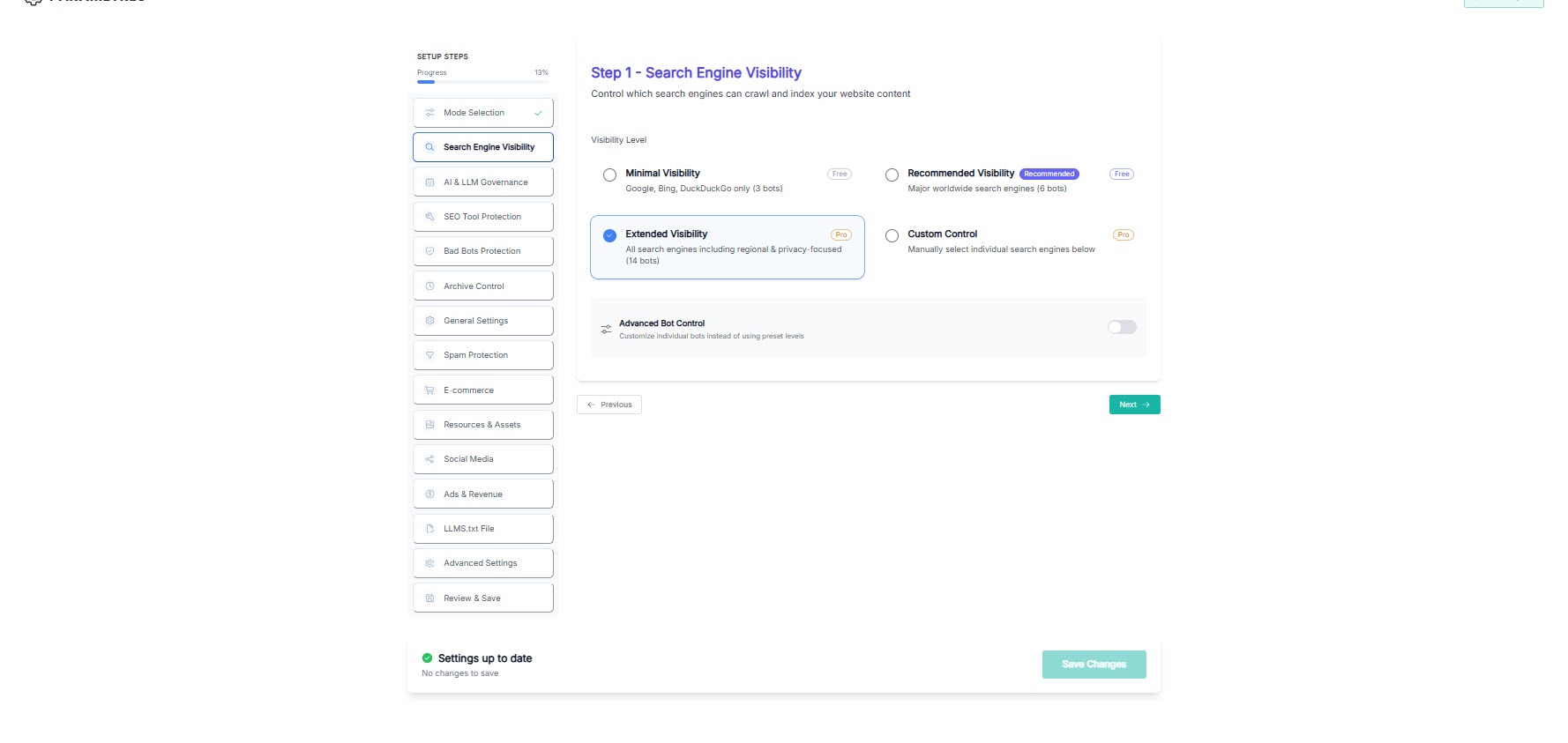Open the General Settings step
This screenshot has height=743, width=1568.
click(x=483, y=321)
